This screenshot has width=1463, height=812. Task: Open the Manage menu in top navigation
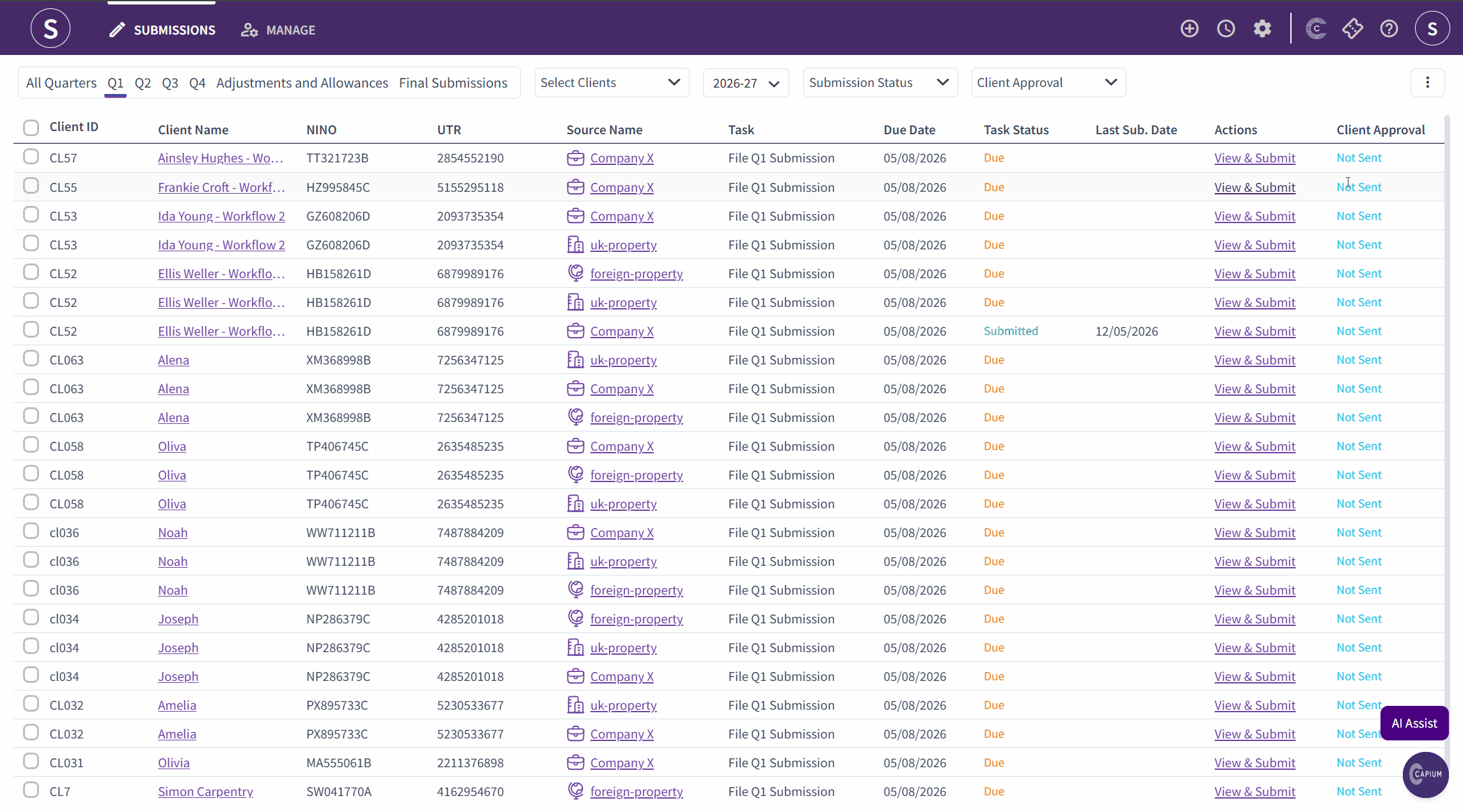click(278, 30)
